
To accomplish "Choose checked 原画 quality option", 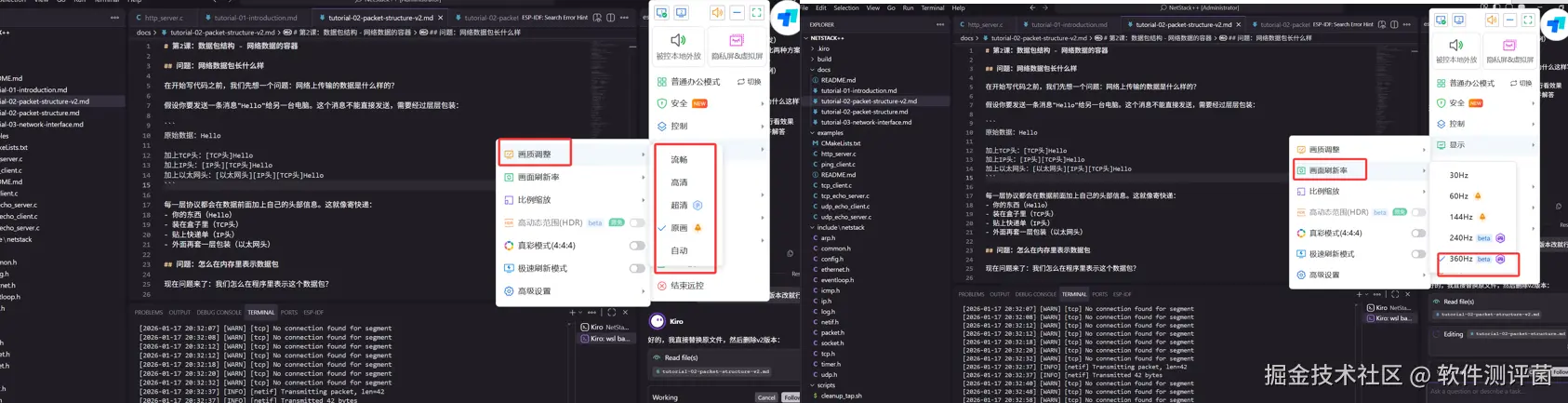I will point(680,228).
